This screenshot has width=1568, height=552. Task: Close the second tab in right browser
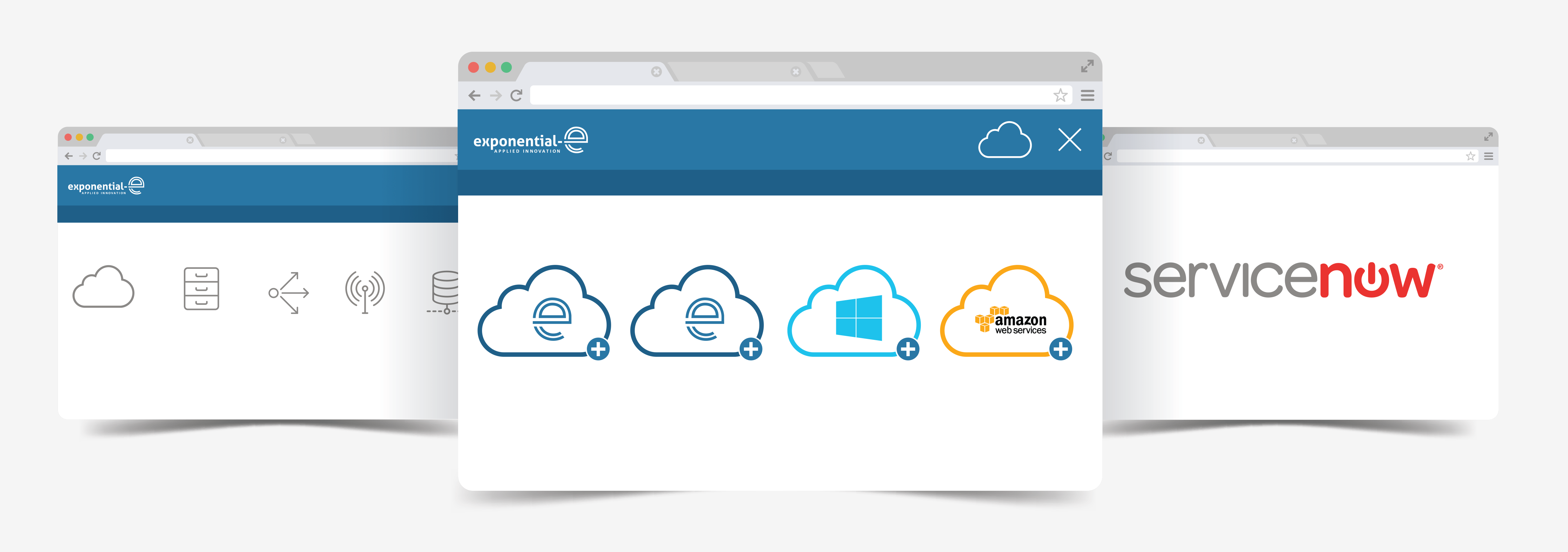(1294, 140)
